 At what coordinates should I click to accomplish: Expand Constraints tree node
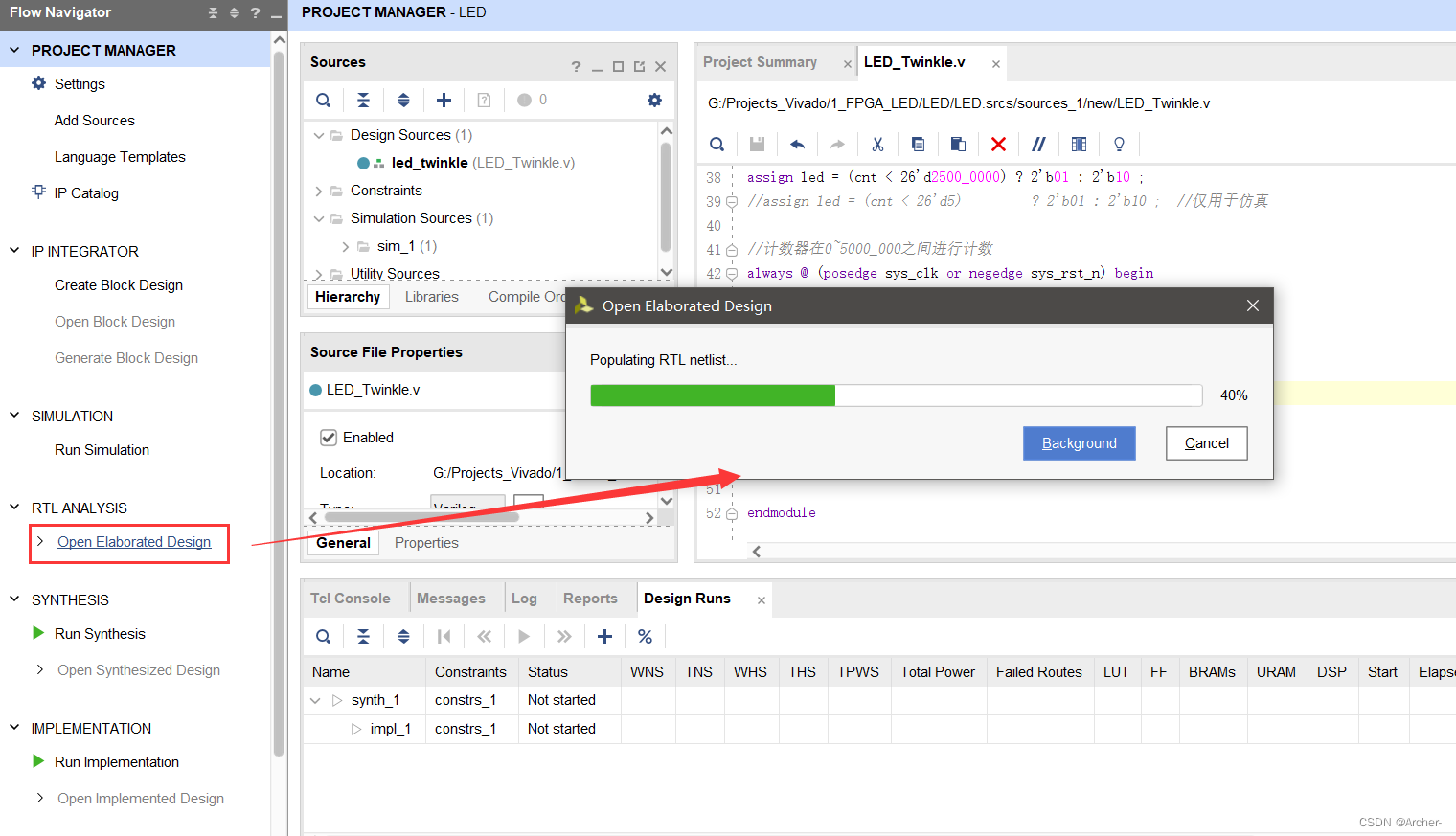319,191
